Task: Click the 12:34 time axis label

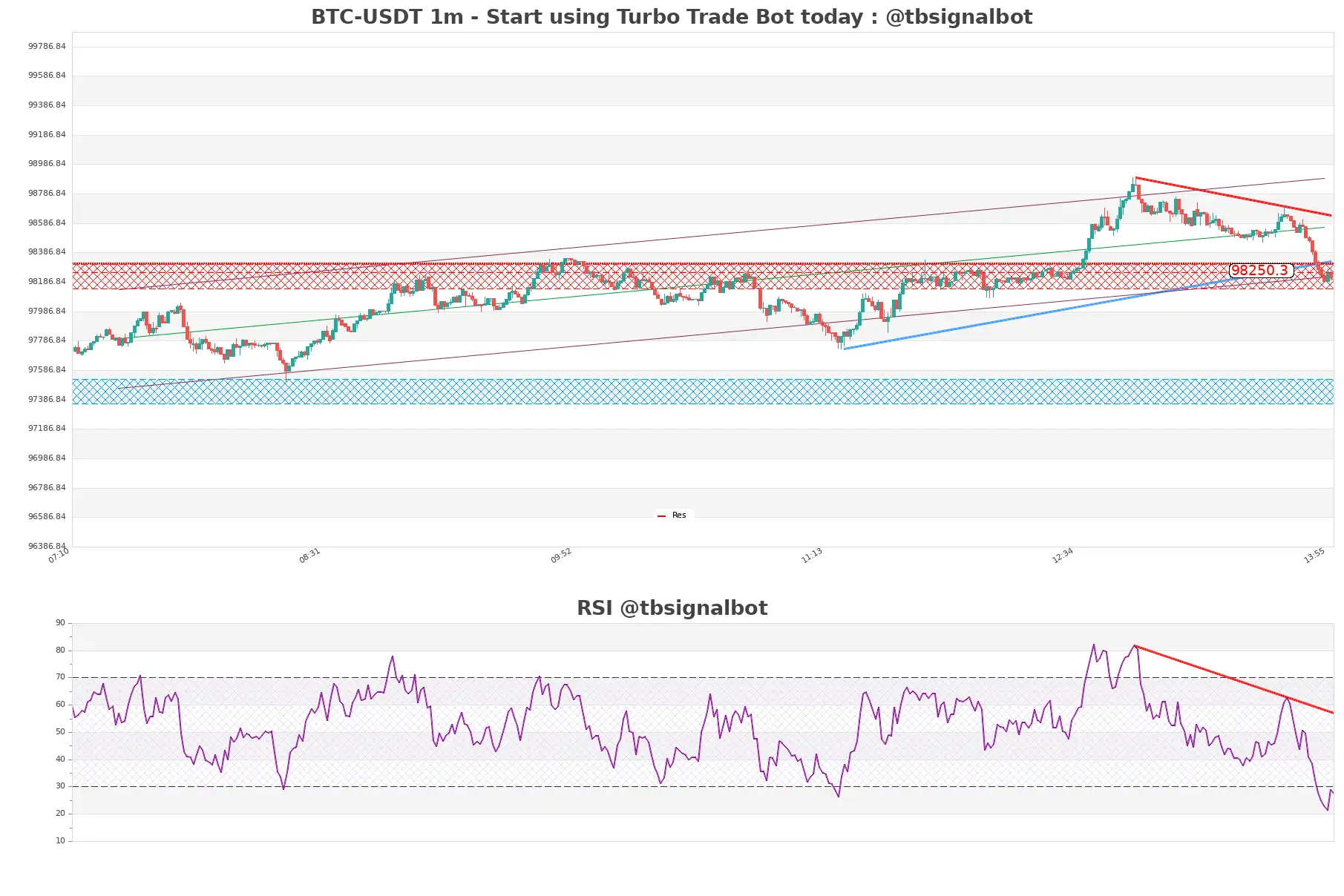Action: coord(1063,556)
